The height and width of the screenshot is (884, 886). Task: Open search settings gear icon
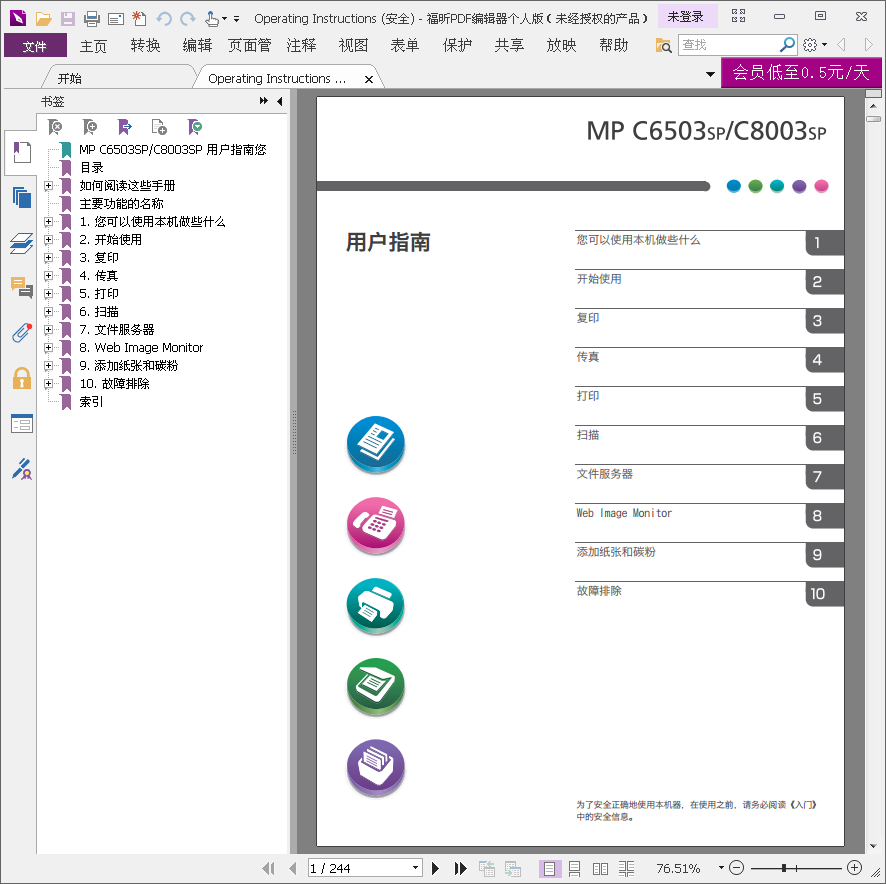click(x=810, y=44)
